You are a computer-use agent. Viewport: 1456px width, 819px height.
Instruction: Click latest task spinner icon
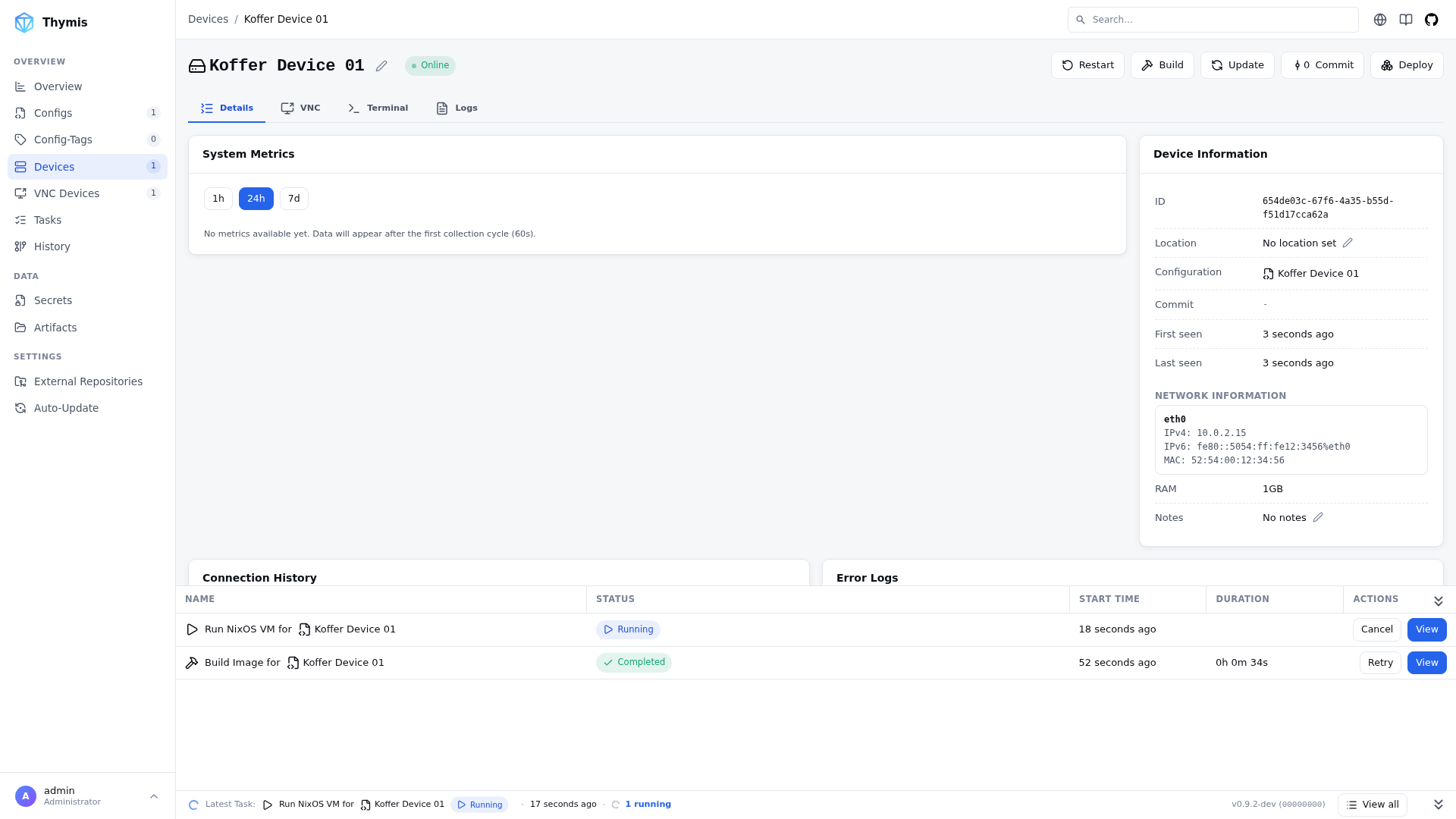(x=193, y=805)
